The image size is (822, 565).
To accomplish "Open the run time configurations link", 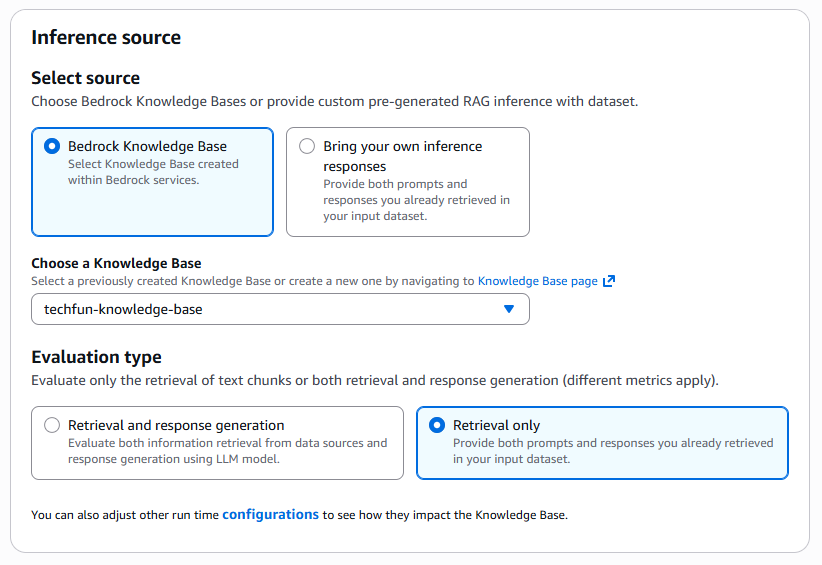I will [270, 514].
